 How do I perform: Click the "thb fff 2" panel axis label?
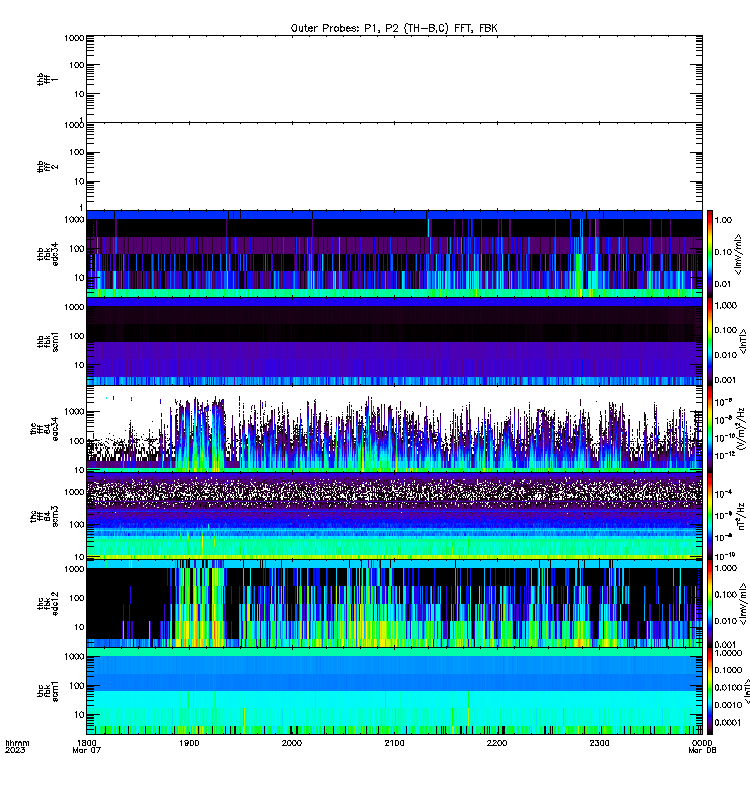pyautogui.click(x=47, y=166)
